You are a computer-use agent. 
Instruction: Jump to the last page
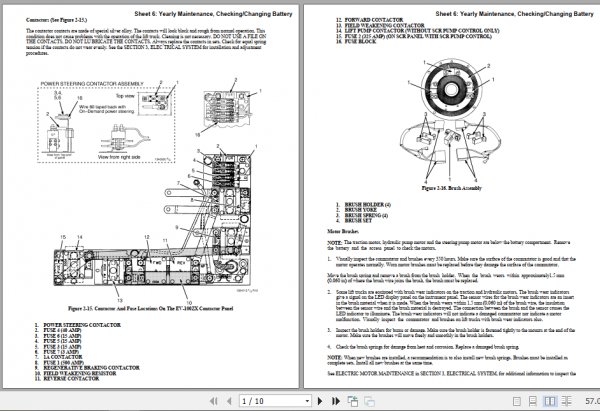(x=336, y=401)
